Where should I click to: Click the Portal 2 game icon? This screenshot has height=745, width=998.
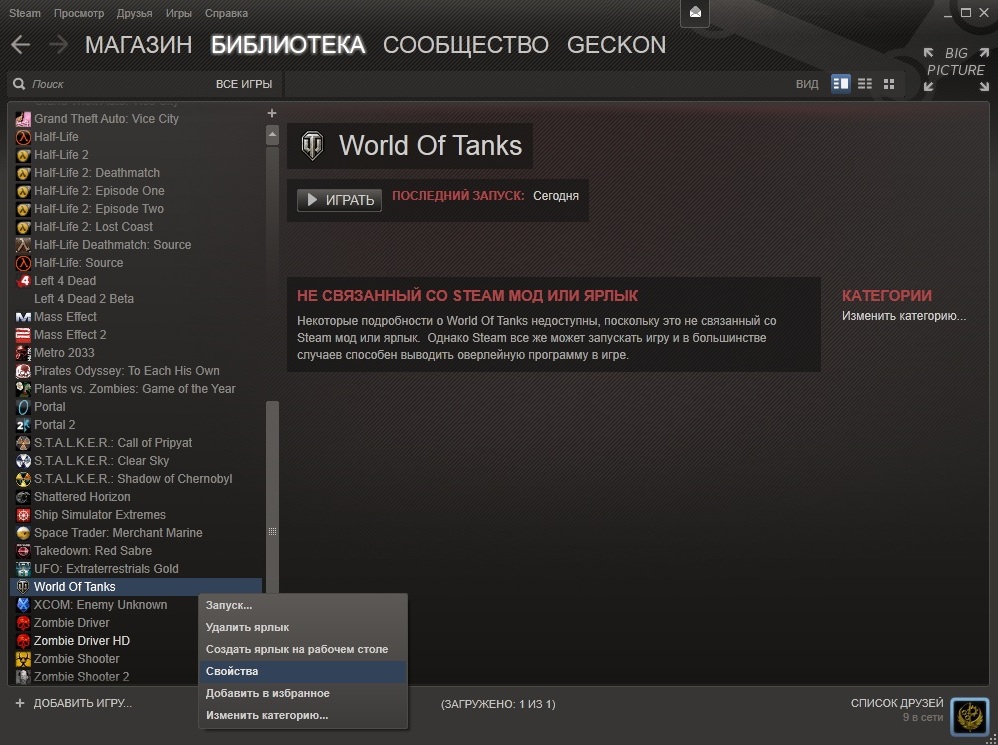(x=23, y=425)
